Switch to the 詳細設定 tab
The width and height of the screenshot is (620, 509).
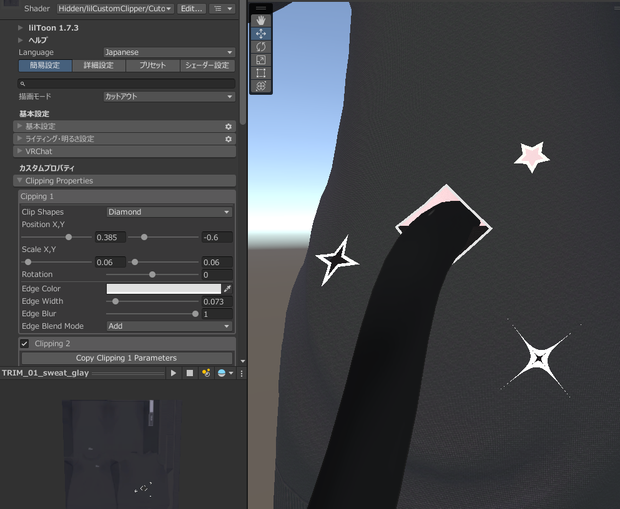point(98,66)
